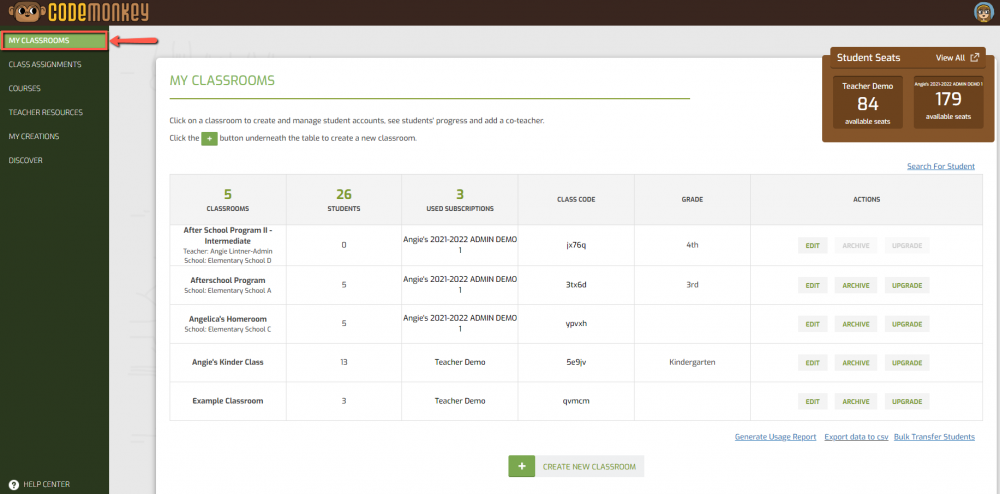This screenshot has height=494, width=1000.
Task: Edit Angie's Kinder Class
Action: [812, 363]
